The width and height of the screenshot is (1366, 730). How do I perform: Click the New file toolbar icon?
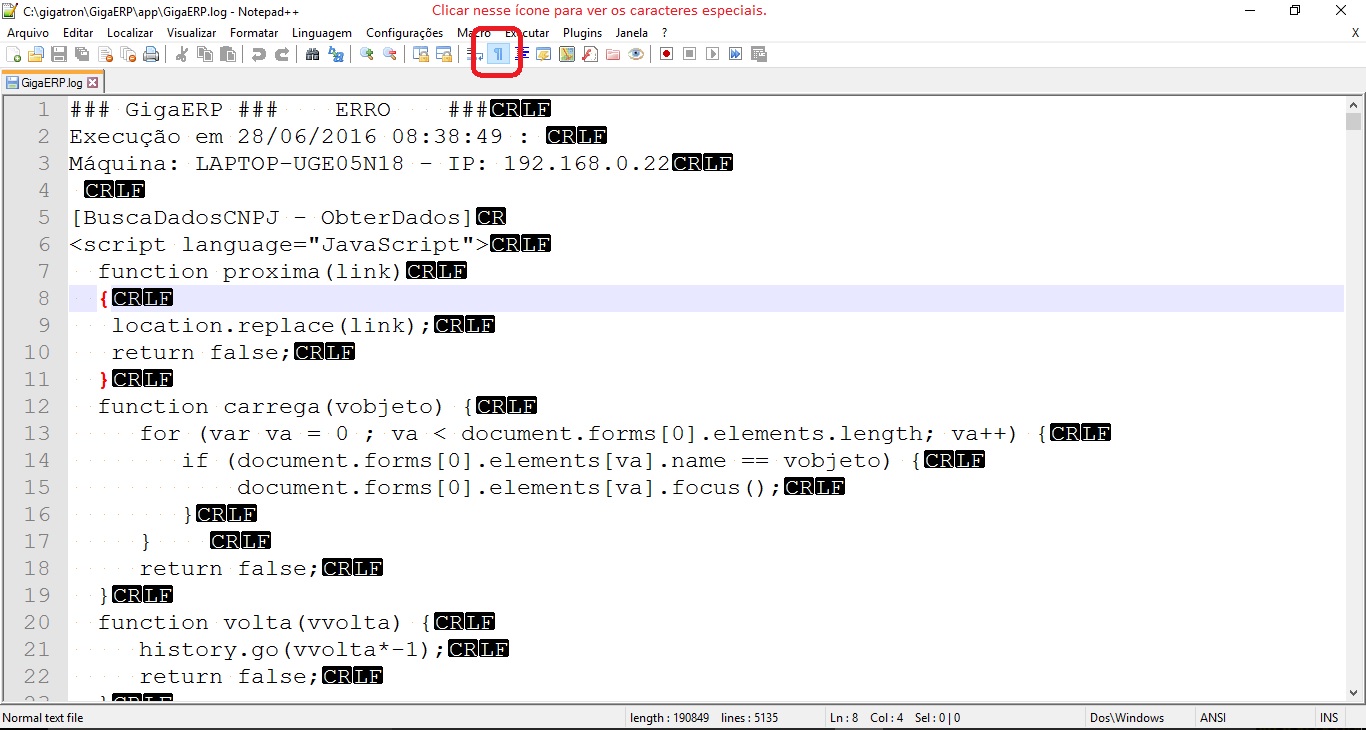pyautogui.click(x=13, y=54)
